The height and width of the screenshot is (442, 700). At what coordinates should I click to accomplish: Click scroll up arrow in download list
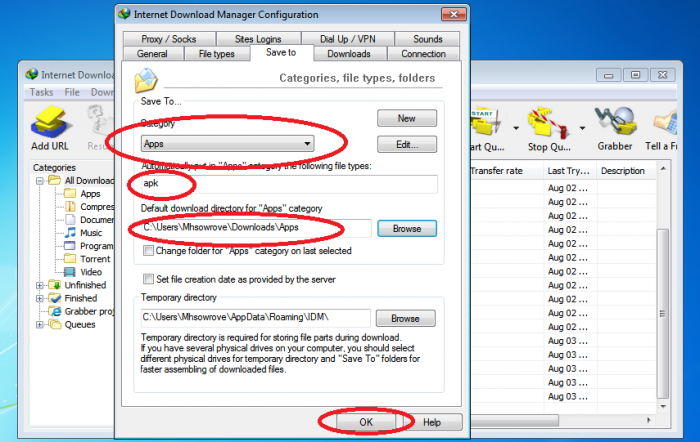pyautogui.click(x=663, y=169)
